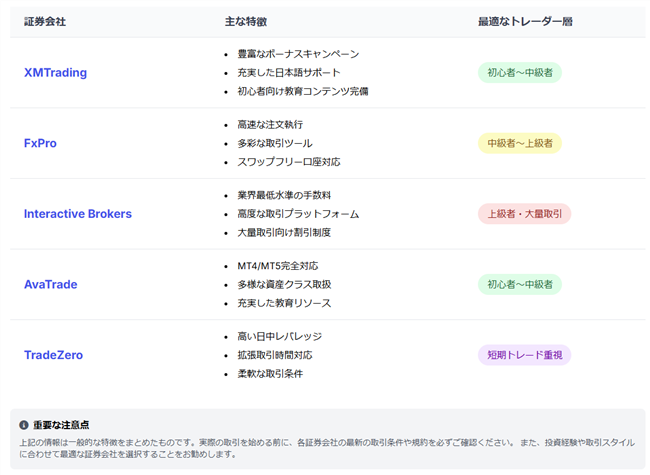Click the info icon beside 重要な注意点
This screenshot has height=475, width=650.
(24, 425)
